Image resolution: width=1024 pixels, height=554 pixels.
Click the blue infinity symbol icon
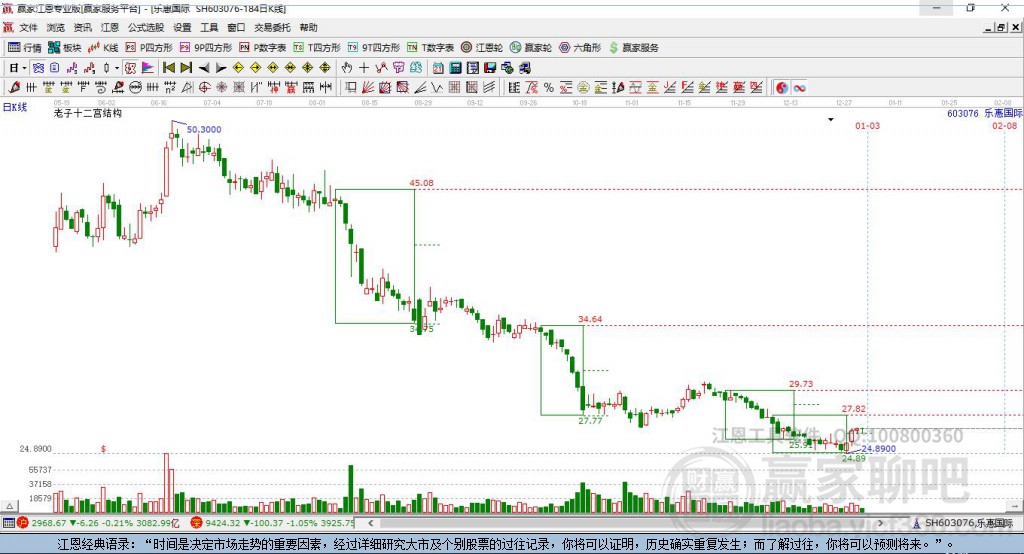tap(799, 87)
